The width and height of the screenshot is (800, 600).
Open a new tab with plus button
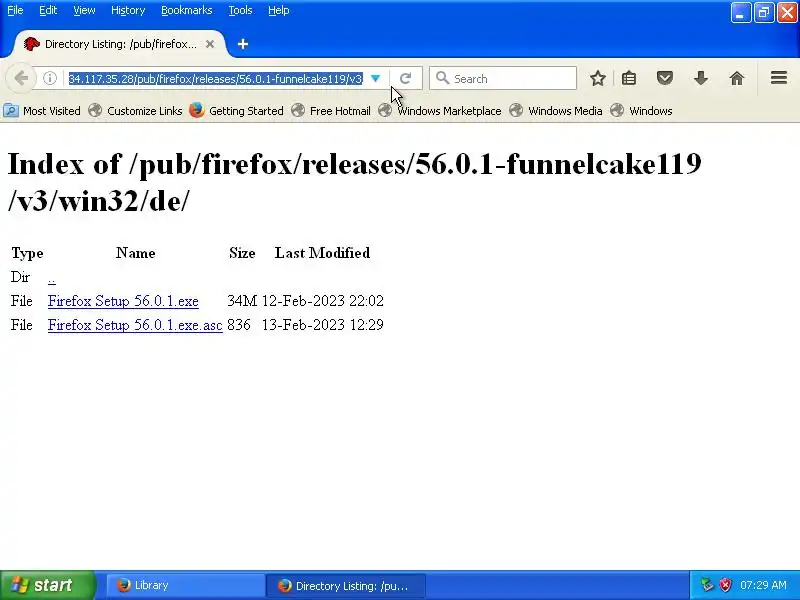click(x=243, y=44)
